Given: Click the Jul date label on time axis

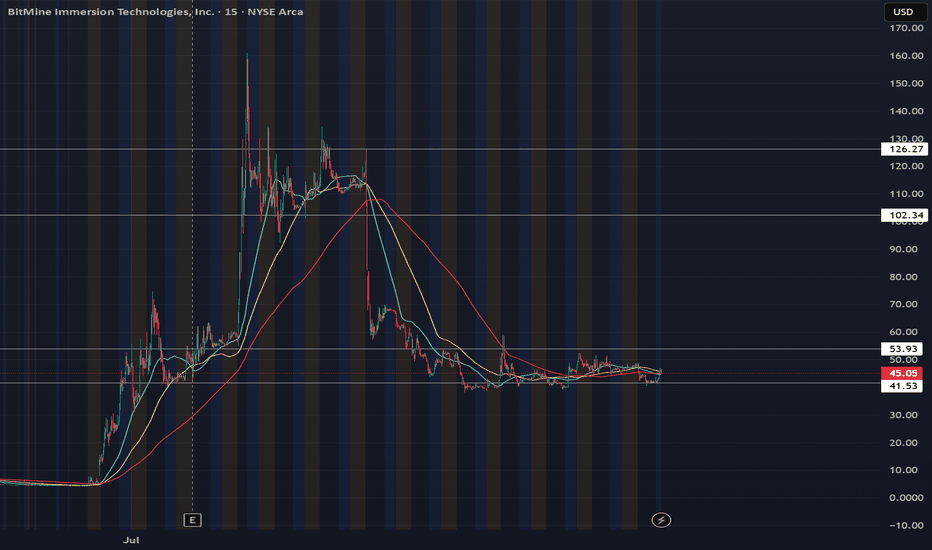Looking at the screenshot, I should (x=131, y=540).
